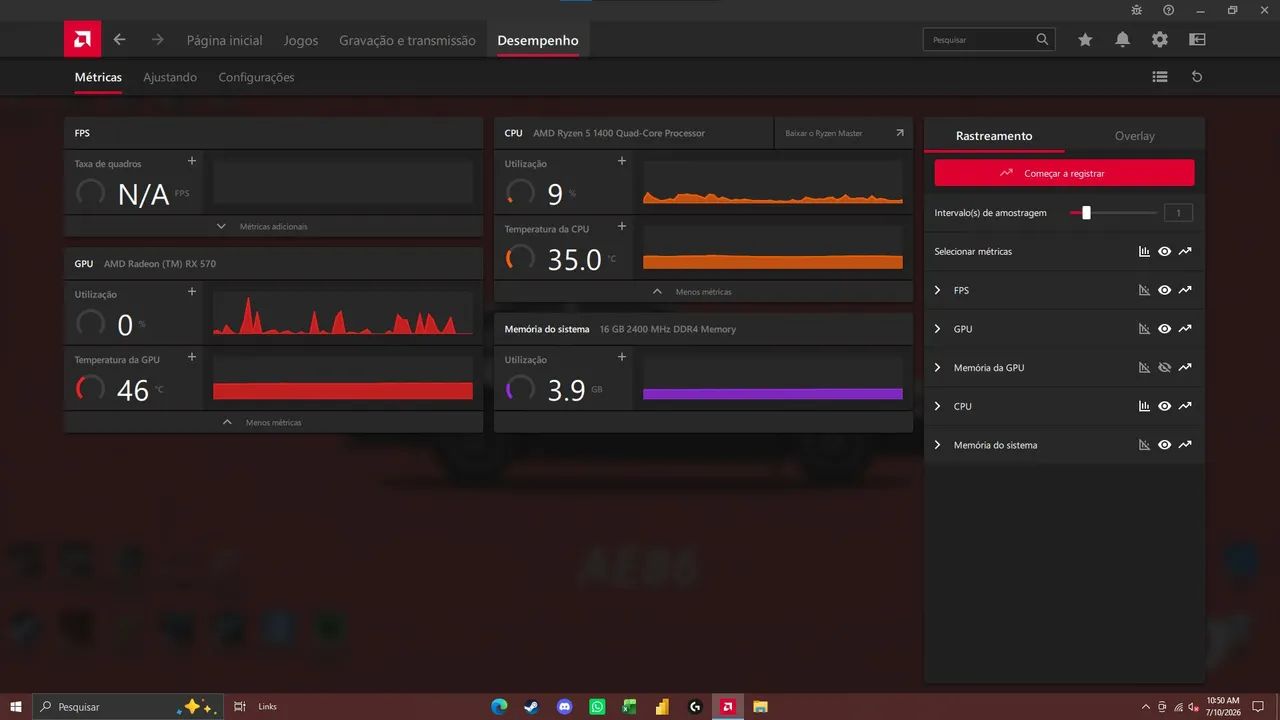Toggle chart icon in Memória da GPU row
Screen dimensions: 1280x720
click(1144, 368)
